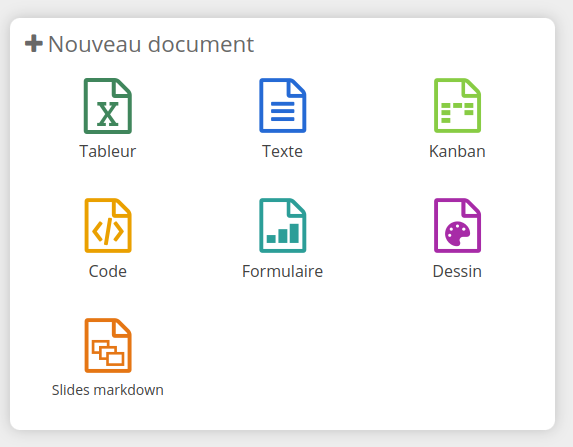573x447 pixels.
Task: Click the bar chart graphic in Formulaire icon
Action: pyautogui.click(x=283, y=234)
